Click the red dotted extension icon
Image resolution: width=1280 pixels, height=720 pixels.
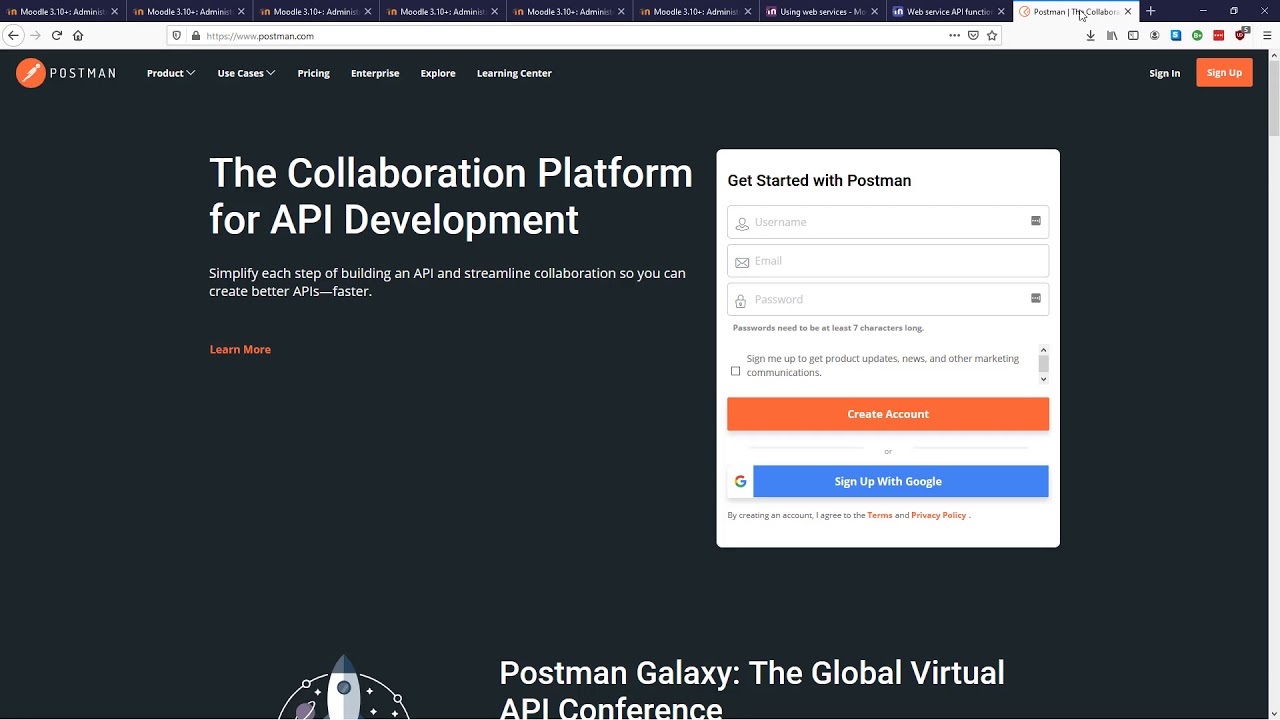pyautogui.click(x=1219, y=35)
